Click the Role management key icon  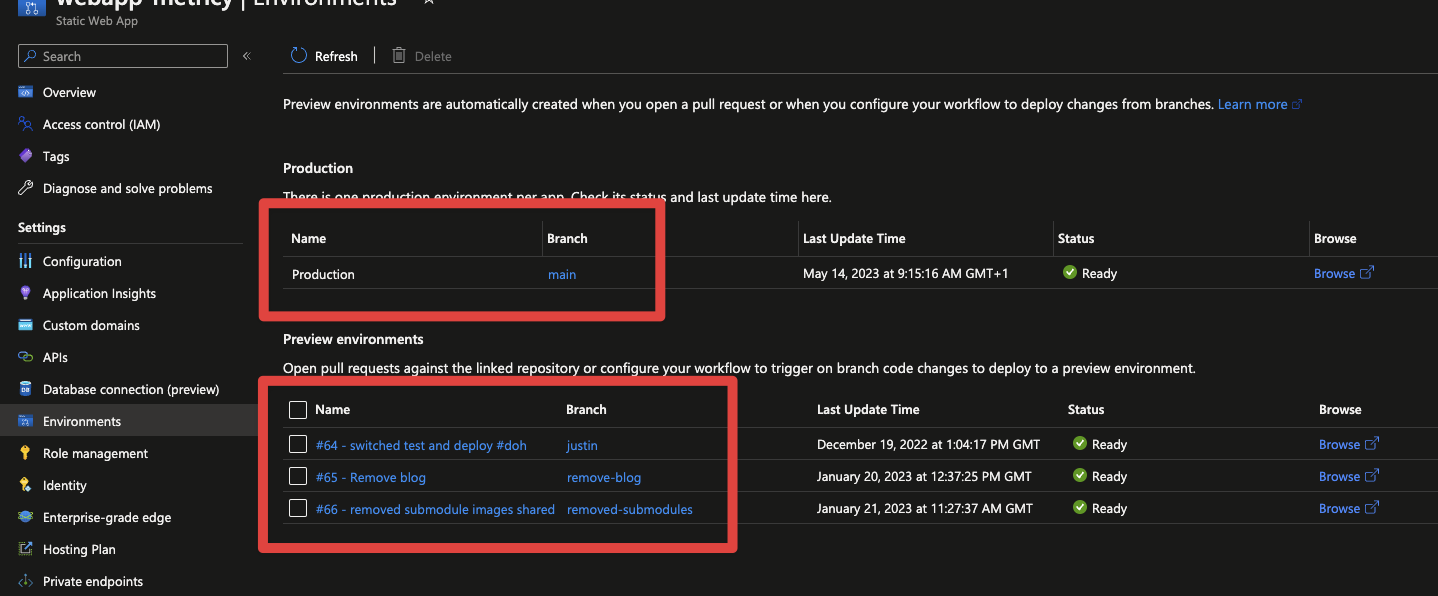(26, 453)
